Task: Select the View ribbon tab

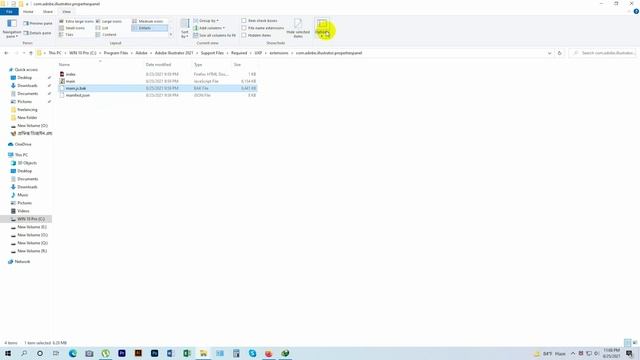Action: pos(67,12)
